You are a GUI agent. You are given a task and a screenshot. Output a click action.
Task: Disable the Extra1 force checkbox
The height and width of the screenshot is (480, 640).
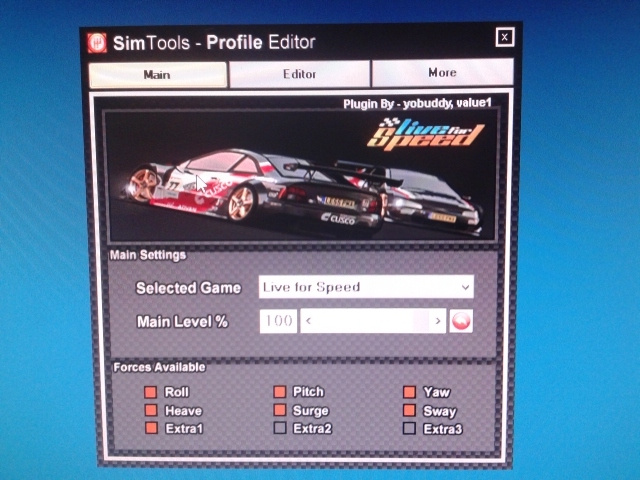151,428
